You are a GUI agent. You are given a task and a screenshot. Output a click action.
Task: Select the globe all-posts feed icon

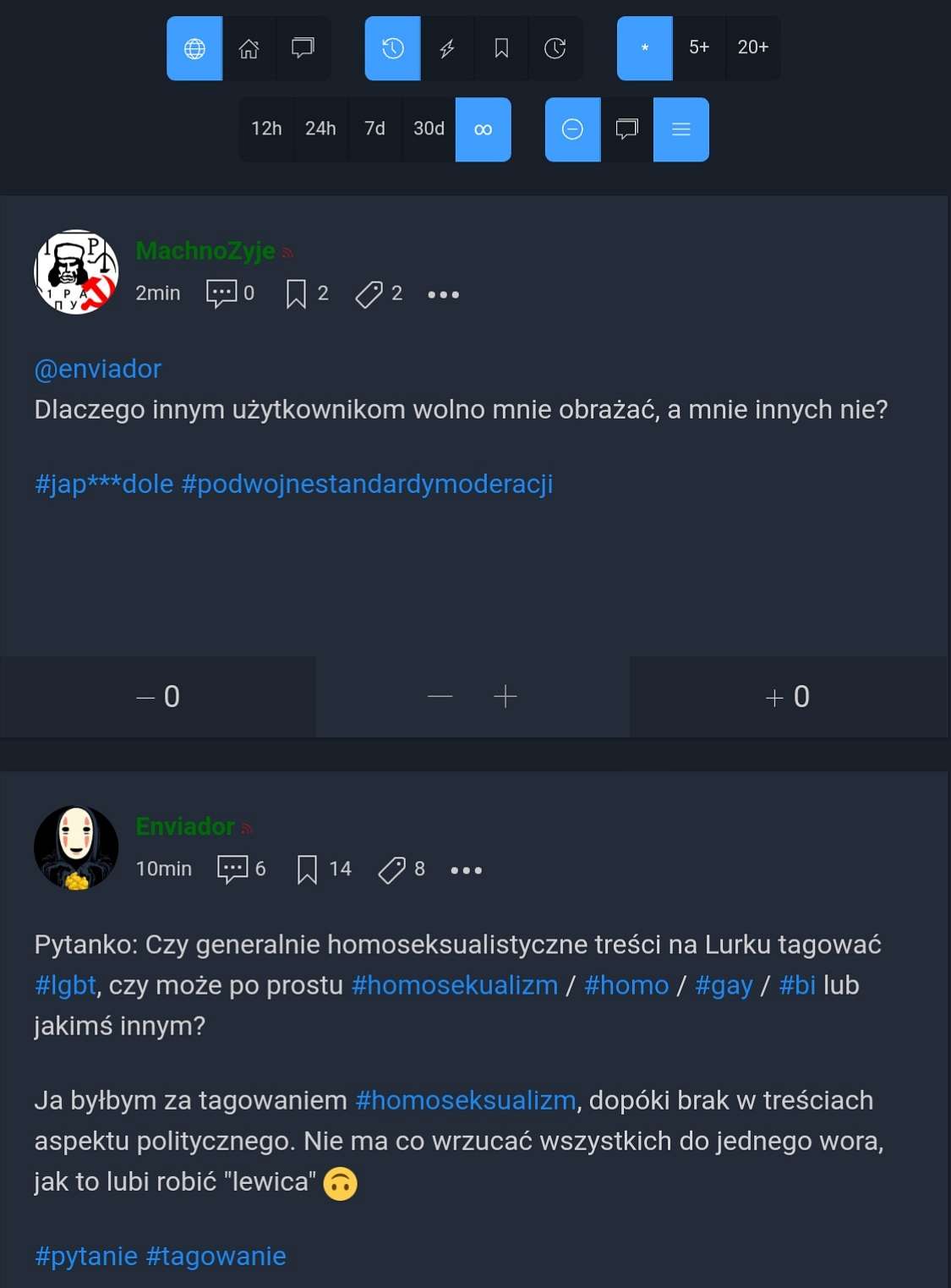194,48
